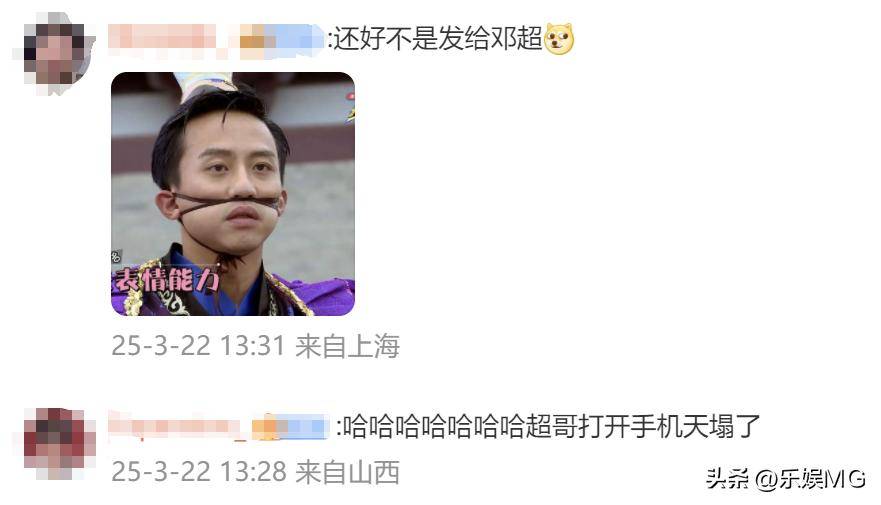The width and height of the screenshot is (881, 505).
Task: Click the small watermark icon above 表情能力
Action: point(116,257)
